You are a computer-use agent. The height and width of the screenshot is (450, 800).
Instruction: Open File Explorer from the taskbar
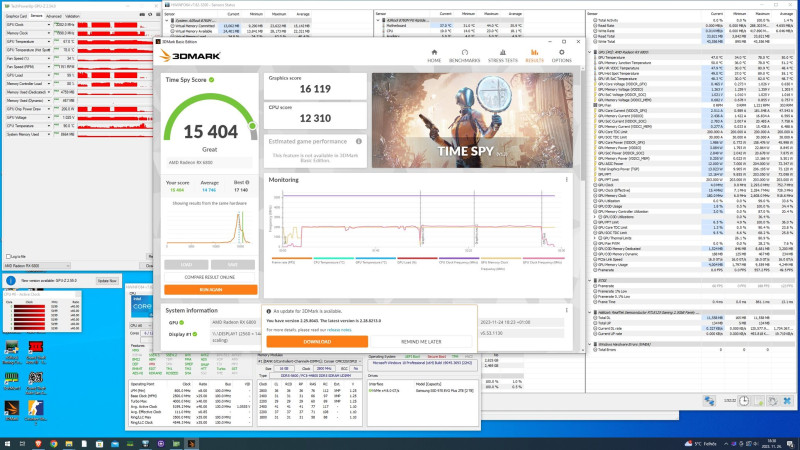(69, 444)
